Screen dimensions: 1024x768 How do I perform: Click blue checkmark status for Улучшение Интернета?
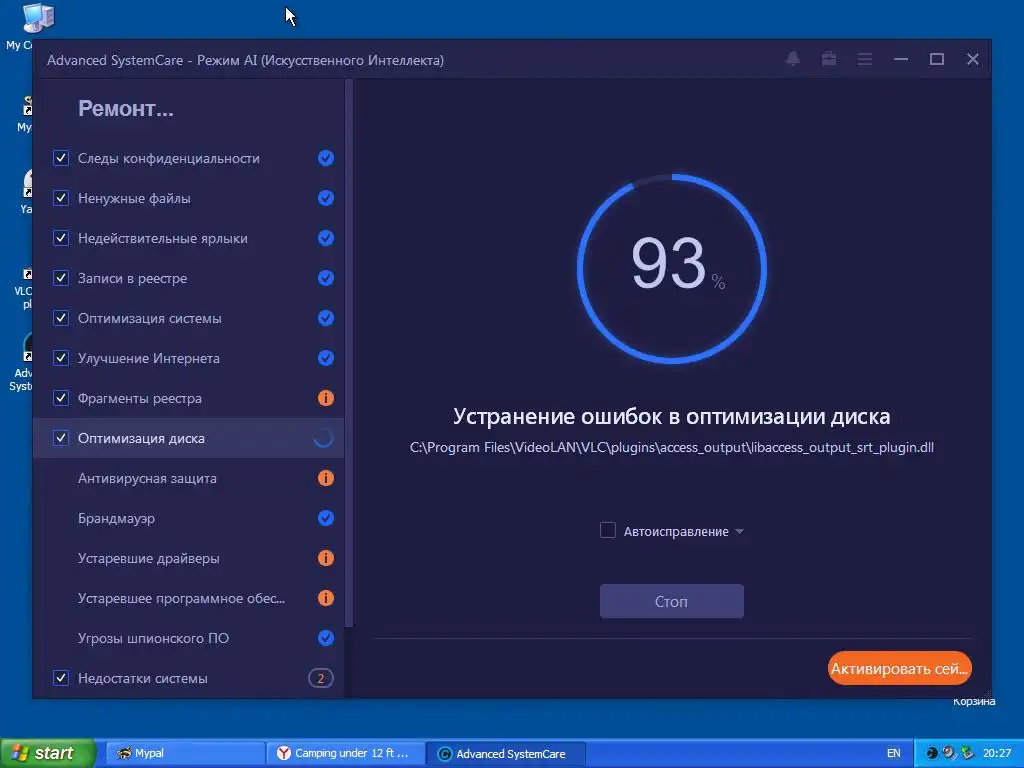tap(326, 358)
